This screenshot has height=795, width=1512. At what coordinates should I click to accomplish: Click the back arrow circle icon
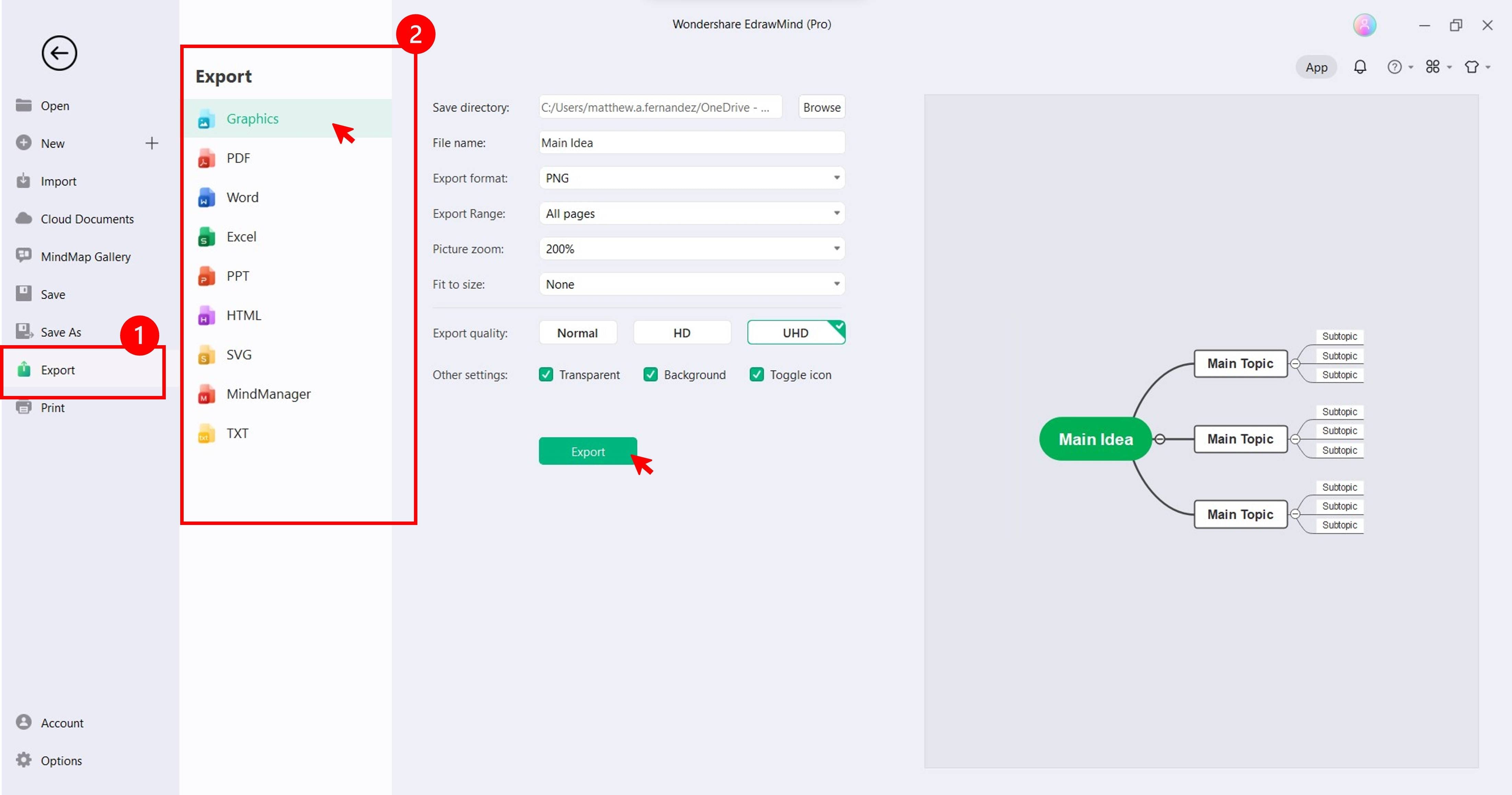click(59, 54)
